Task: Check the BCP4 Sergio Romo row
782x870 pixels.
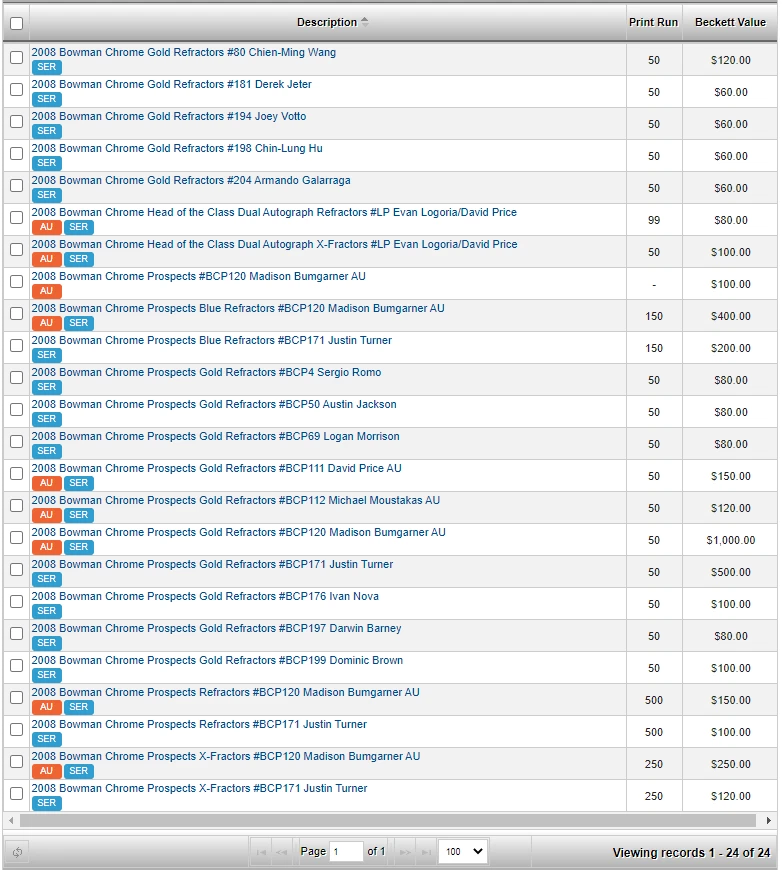Action: (17, 377)
